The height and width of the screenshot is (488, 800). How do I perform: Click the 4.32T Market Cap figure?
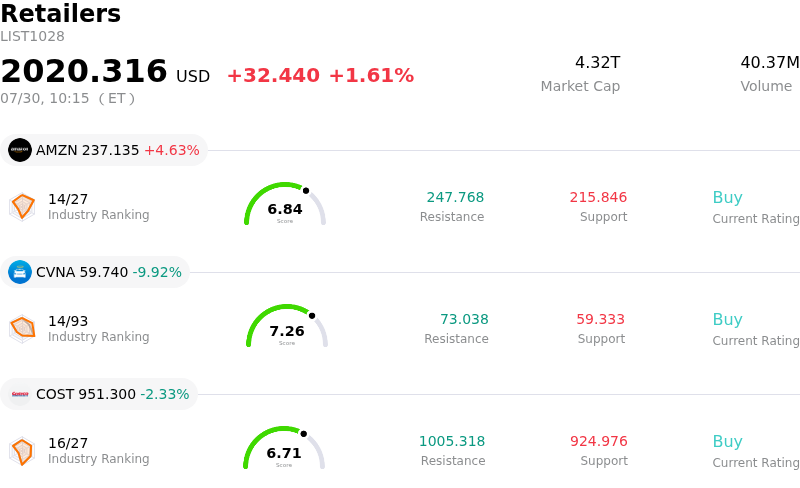(x=597, y=62)
